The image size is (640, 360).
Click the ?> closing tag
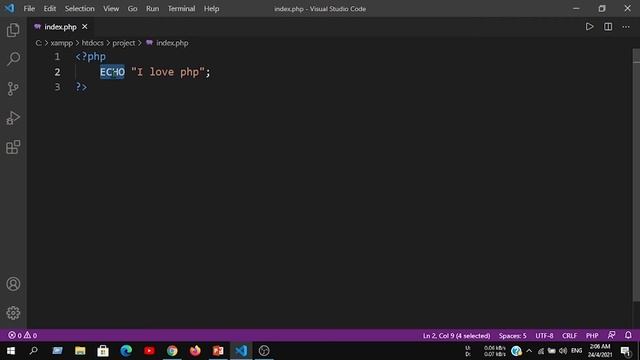81,87
